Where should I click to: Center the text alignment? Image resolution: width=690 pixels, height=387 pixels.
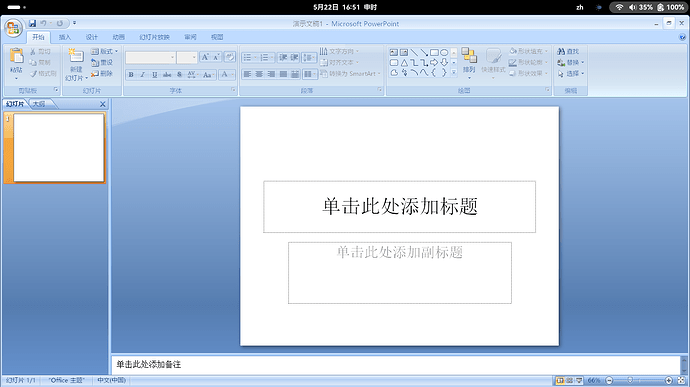(x=259, y=74)
